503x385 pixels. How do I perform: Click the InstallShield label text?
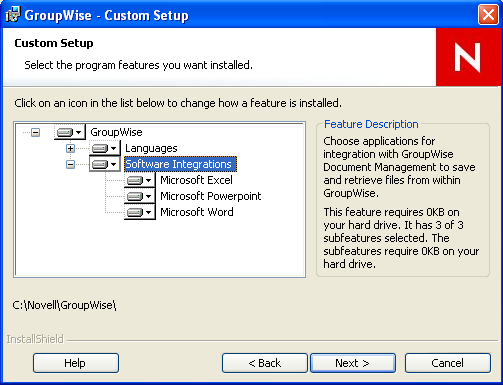pyautogui.click(x=35, y=339)
